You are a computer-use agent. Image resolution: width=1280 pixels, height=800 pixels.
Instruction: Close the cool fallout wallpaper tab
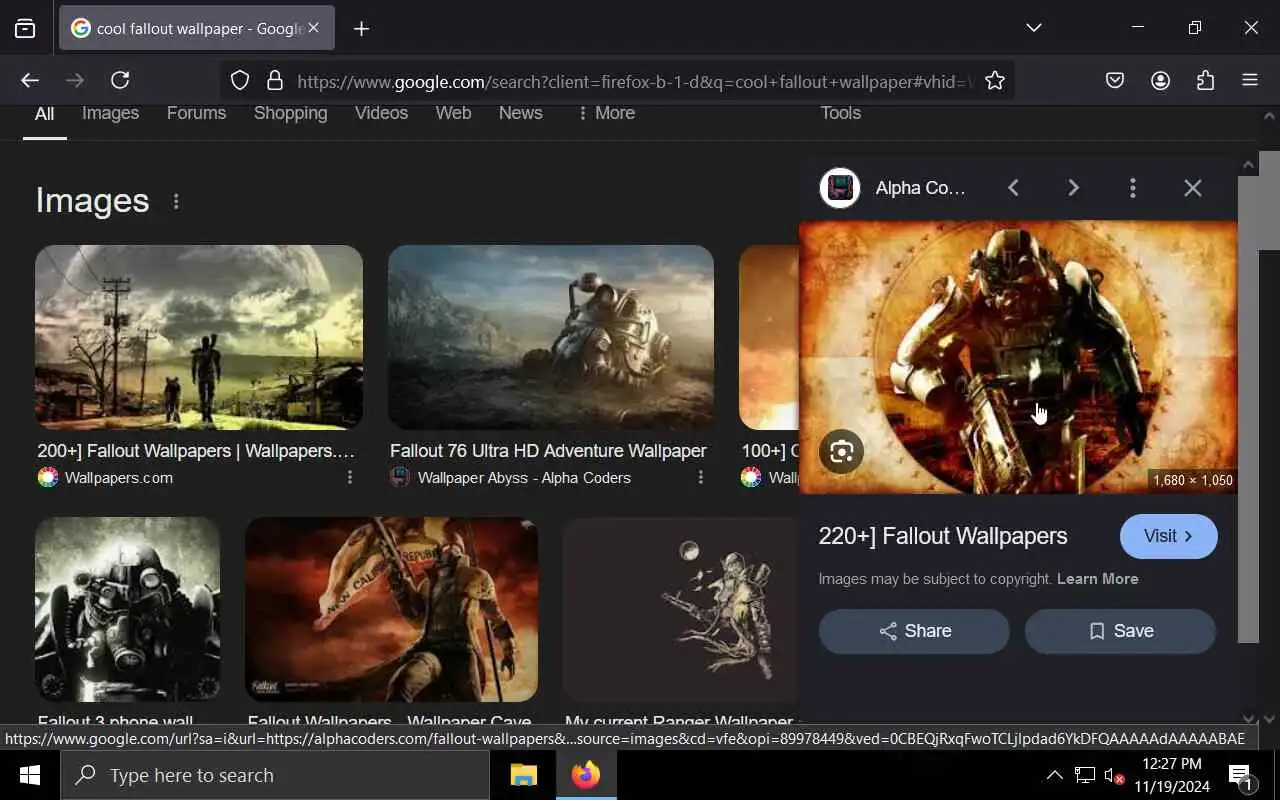[x=313, y=28]
